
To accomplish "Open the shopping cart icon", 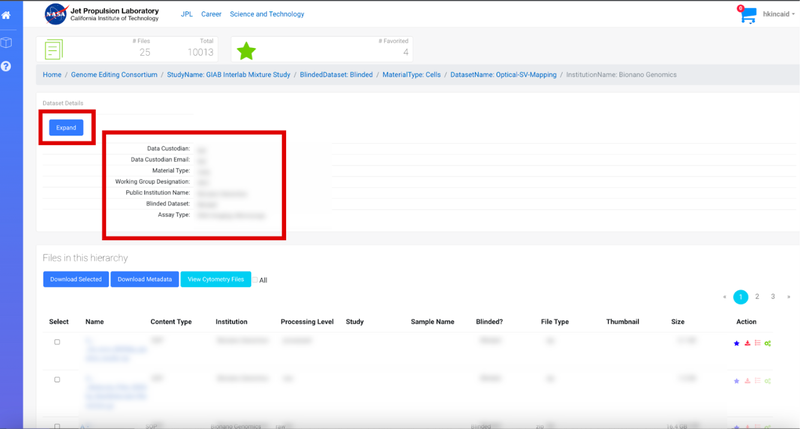I will pyautogui.click(x=747, y=15).
